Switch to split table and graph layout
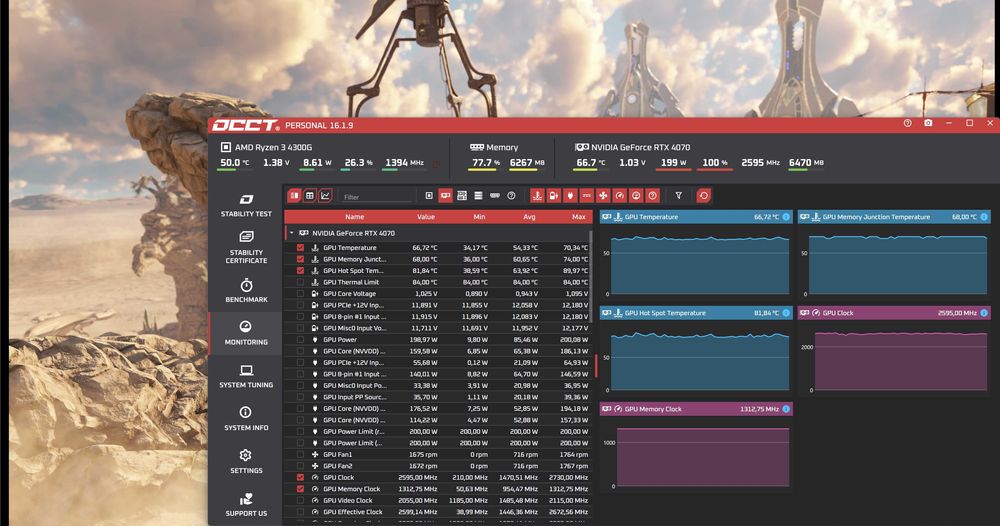Image resolution: width=1000 pixels, height=526 pixels. click(x=295, y=196)
